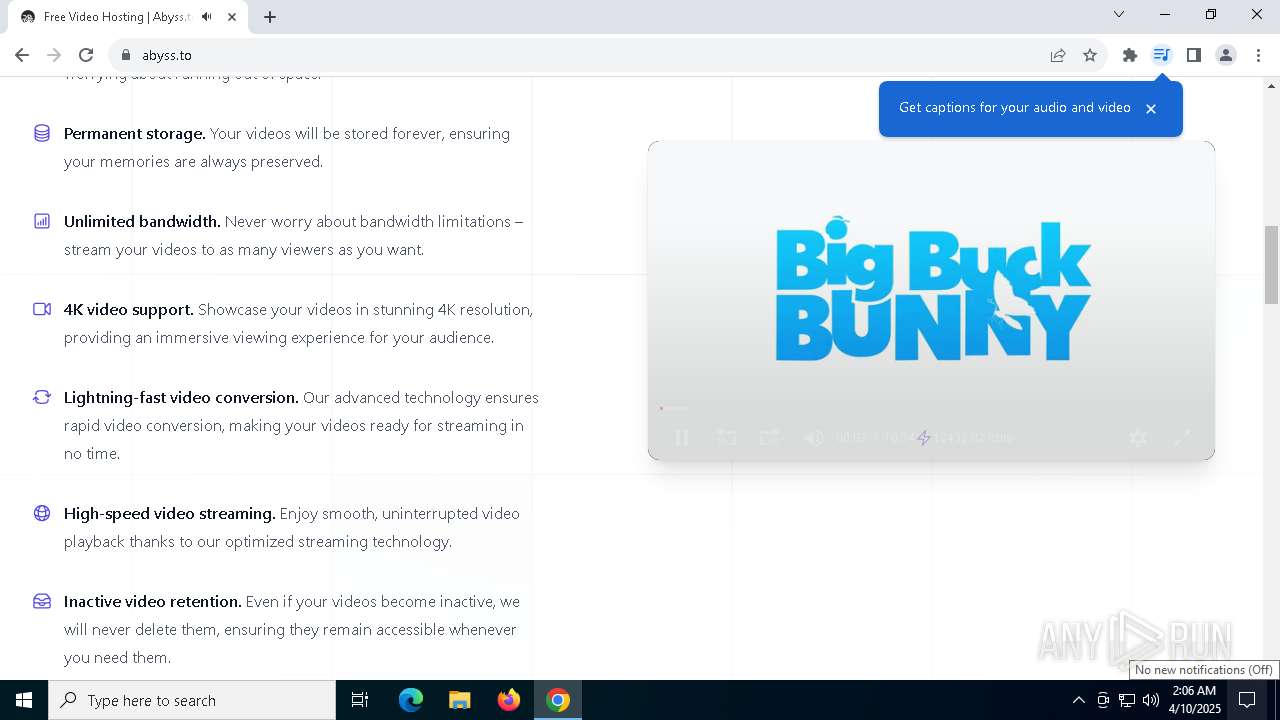Image resolution: width=1280 pixels, height=720 pixels.
Task: Click the Inactive video retention heading
Action: click(153, 601)
